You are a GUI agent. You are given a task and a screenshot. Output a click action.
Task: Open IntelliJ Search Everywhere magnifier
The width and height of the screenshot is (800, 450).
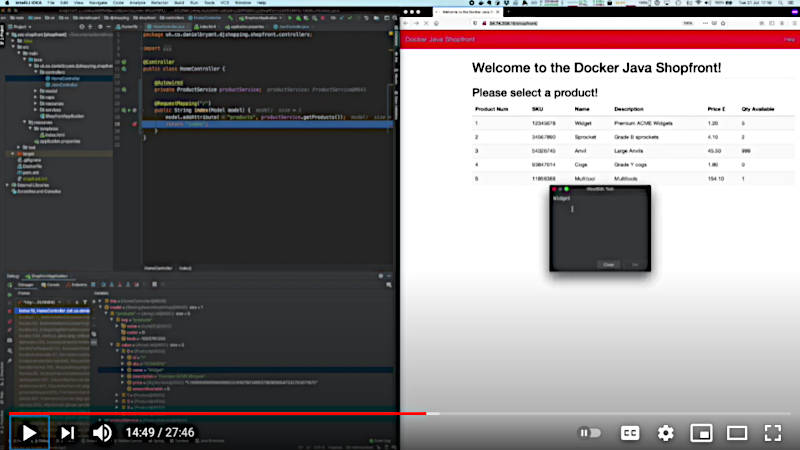[x=394, y=18]
